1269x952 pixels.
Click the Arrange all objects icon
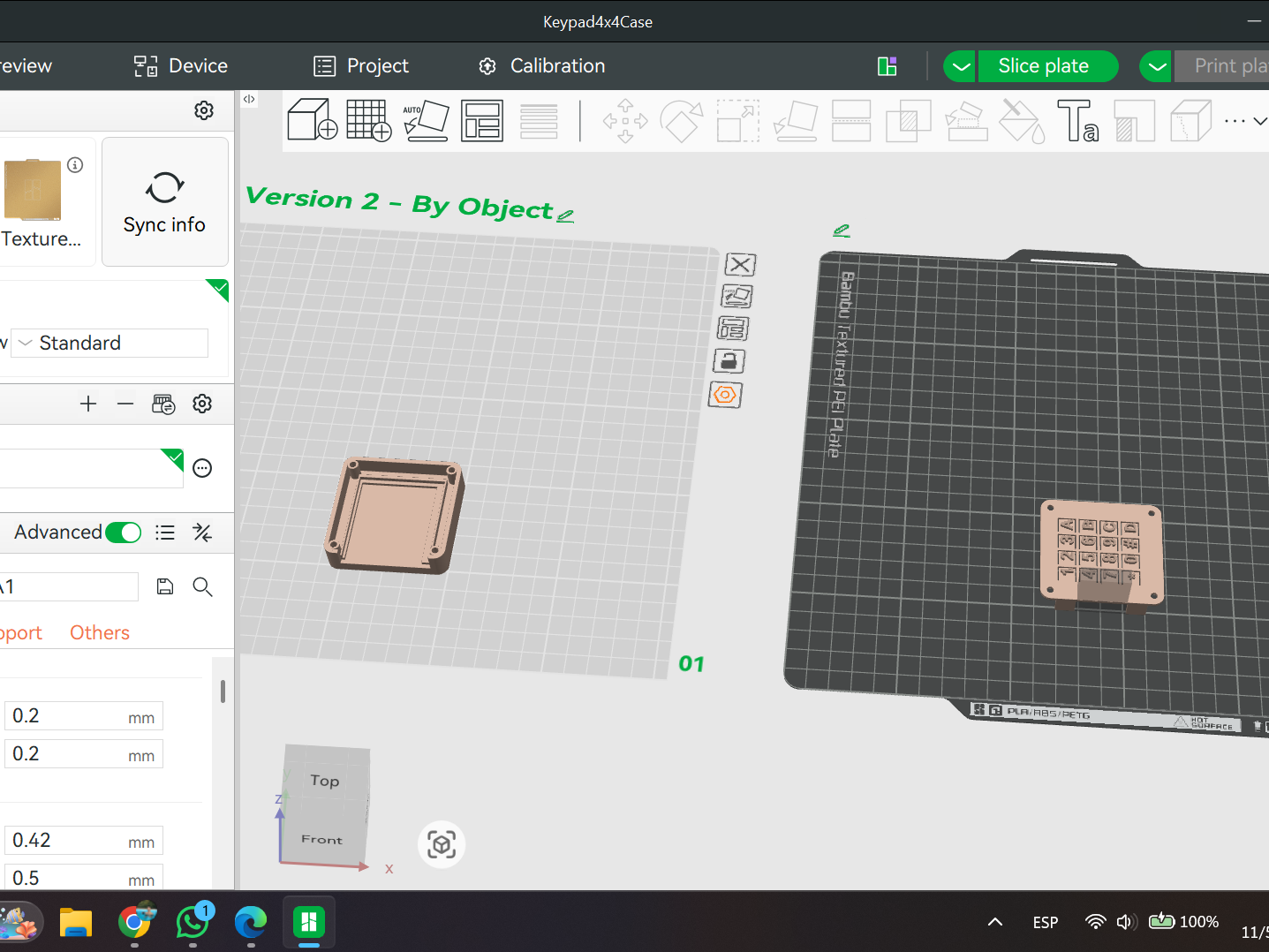(x=482, y=120)
